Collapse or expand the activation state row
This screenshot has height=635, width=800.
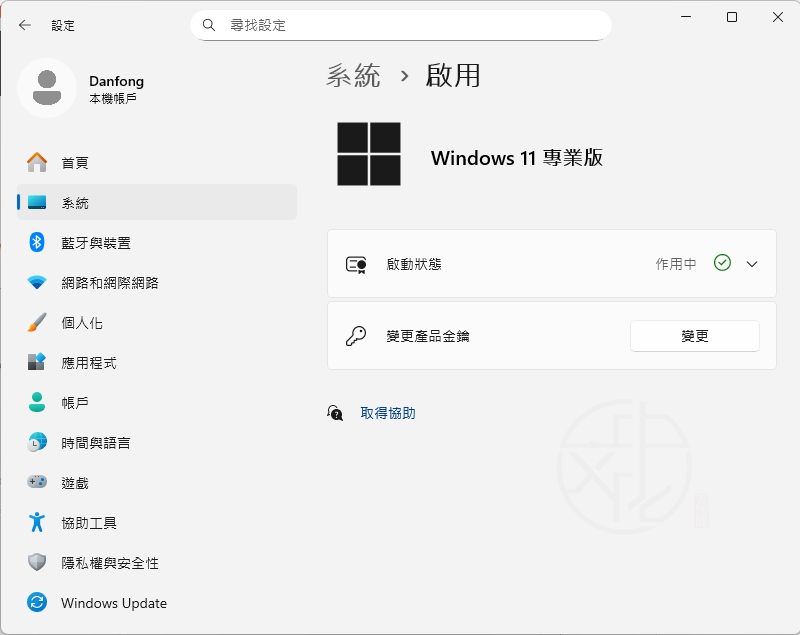click(x=550, y=263)
